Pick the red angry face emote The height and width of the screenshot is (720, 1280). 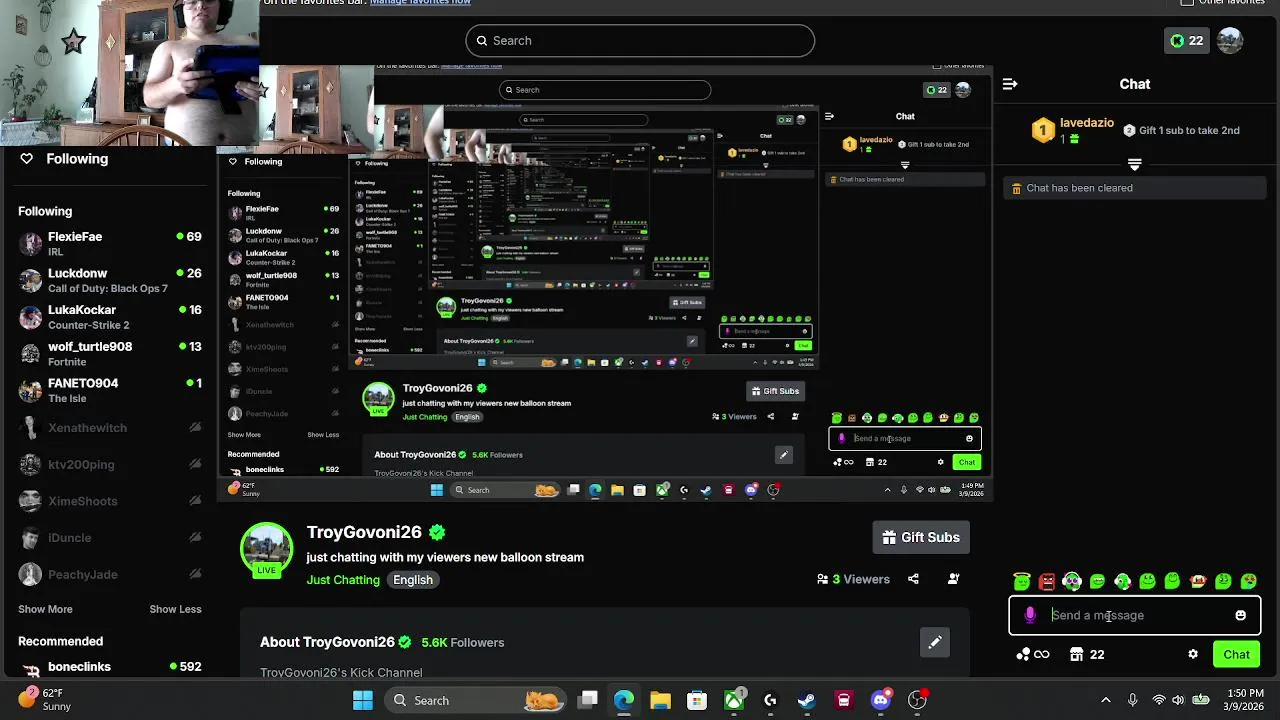click(x=1047, y=581)
